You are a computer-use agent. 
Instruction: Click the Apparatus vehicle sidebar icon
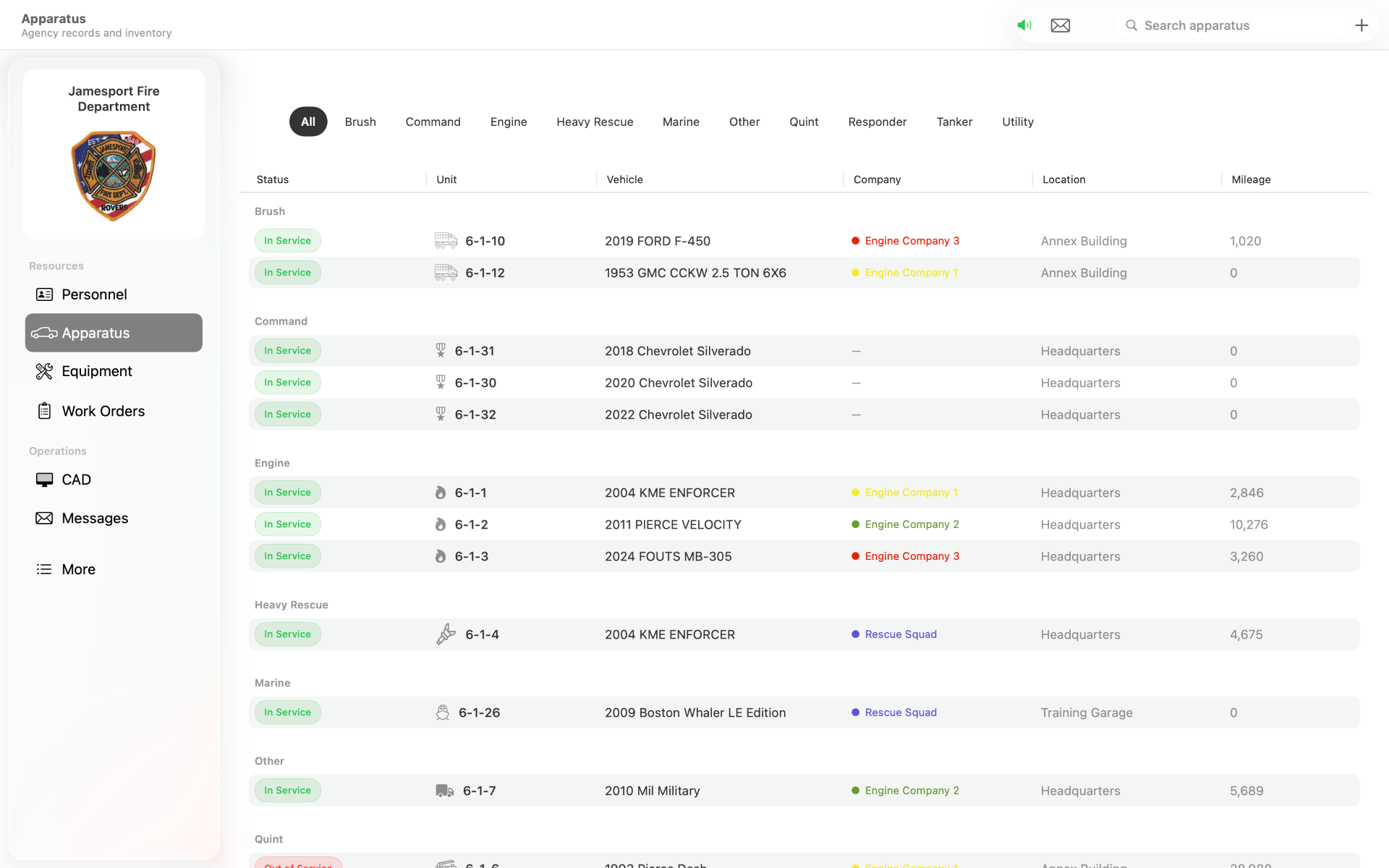click(x=44, y=333)
